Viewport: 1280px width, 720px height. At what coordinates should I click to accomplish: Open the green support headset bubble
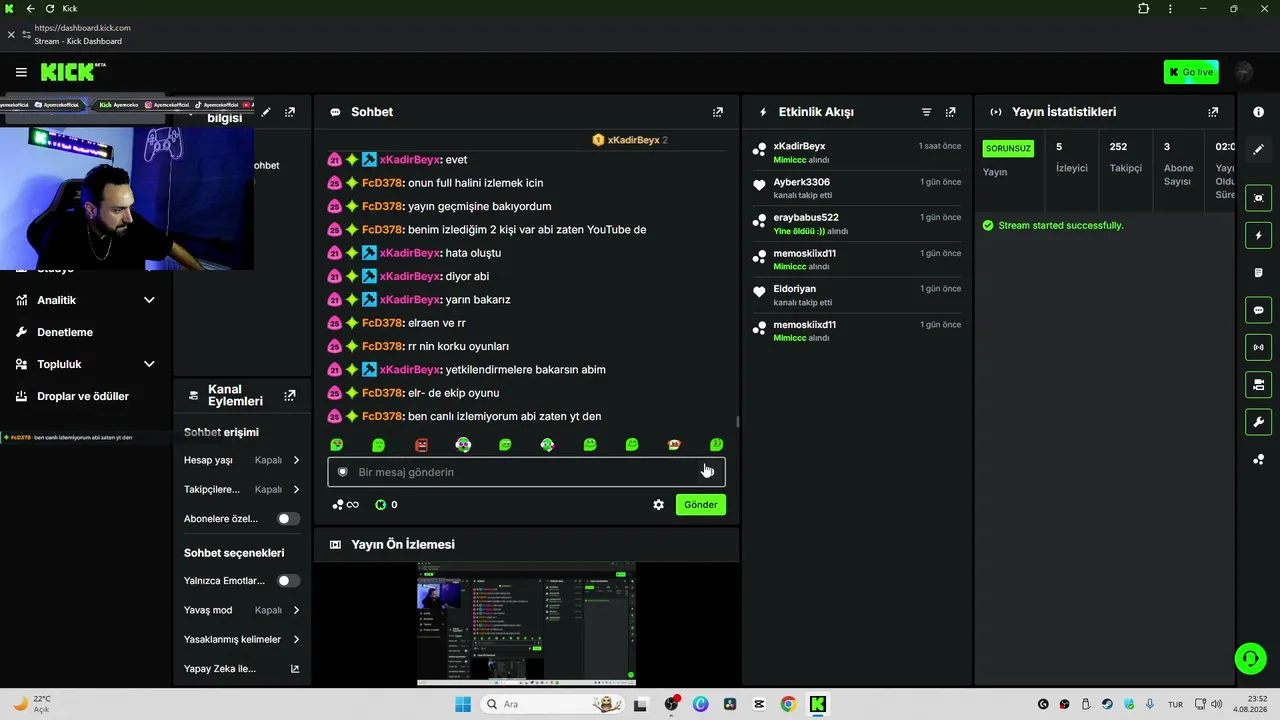pyautogui.click(x=1250, y=658)
